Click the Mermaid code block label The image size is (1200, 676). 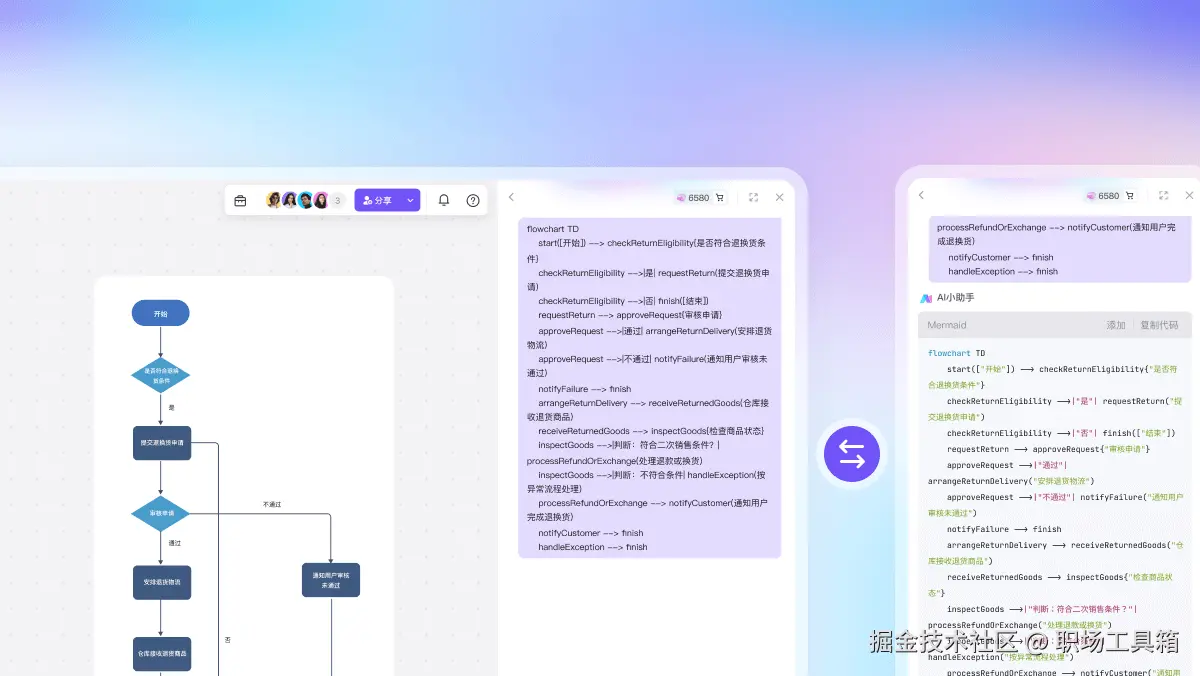[947, 325]
